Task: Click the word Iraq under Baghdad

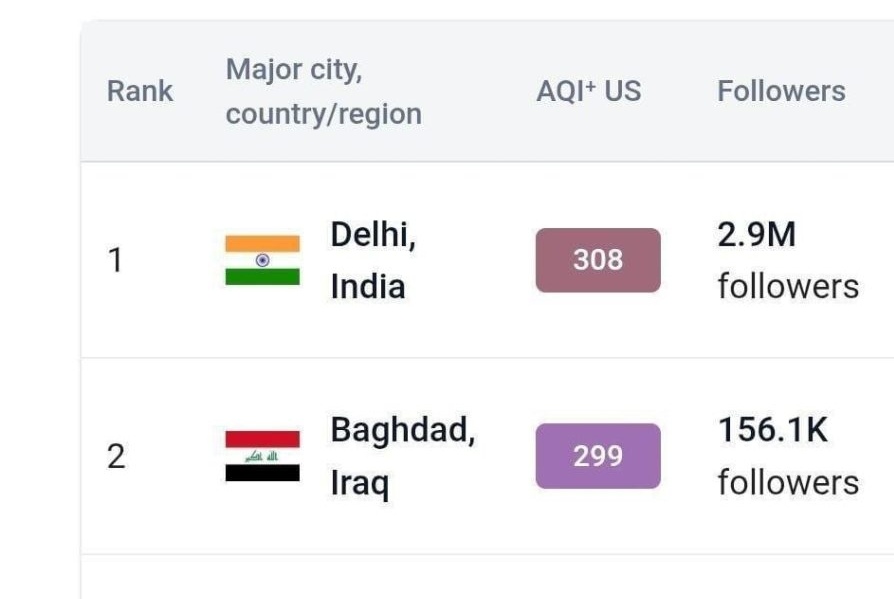Action: (359, 484)
